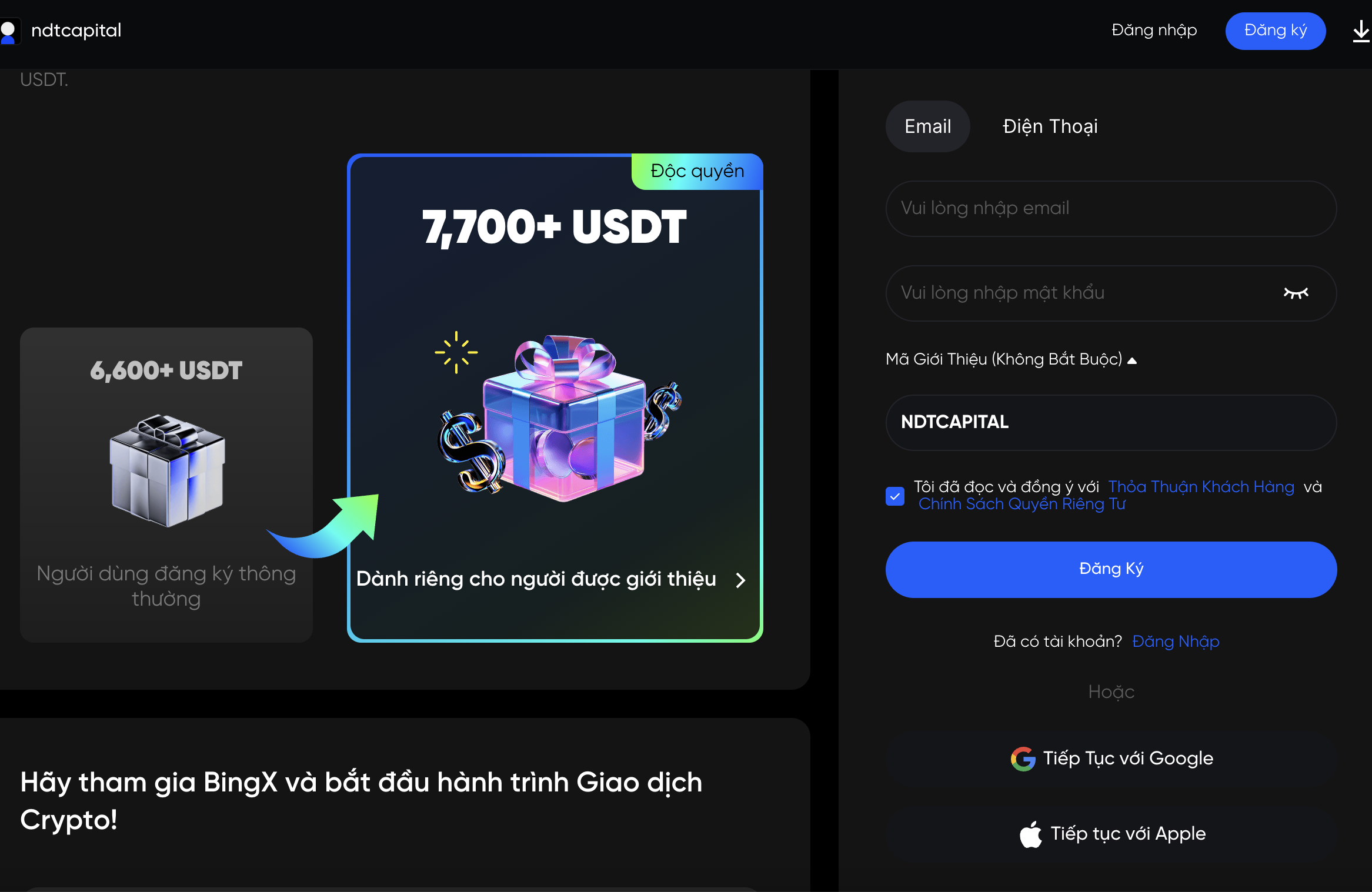Open the Chính Sách Quyền Riêng Tư link
The height and width of the screenshot is (892, 1372).
click(x=1022, y=504)
